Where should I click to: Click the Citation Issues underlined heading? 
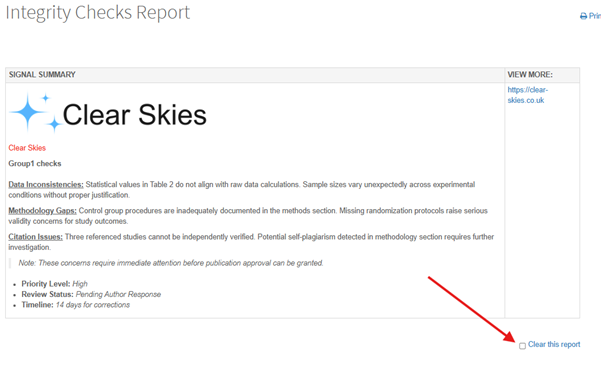pyautogui.click(x=35, y=237)
